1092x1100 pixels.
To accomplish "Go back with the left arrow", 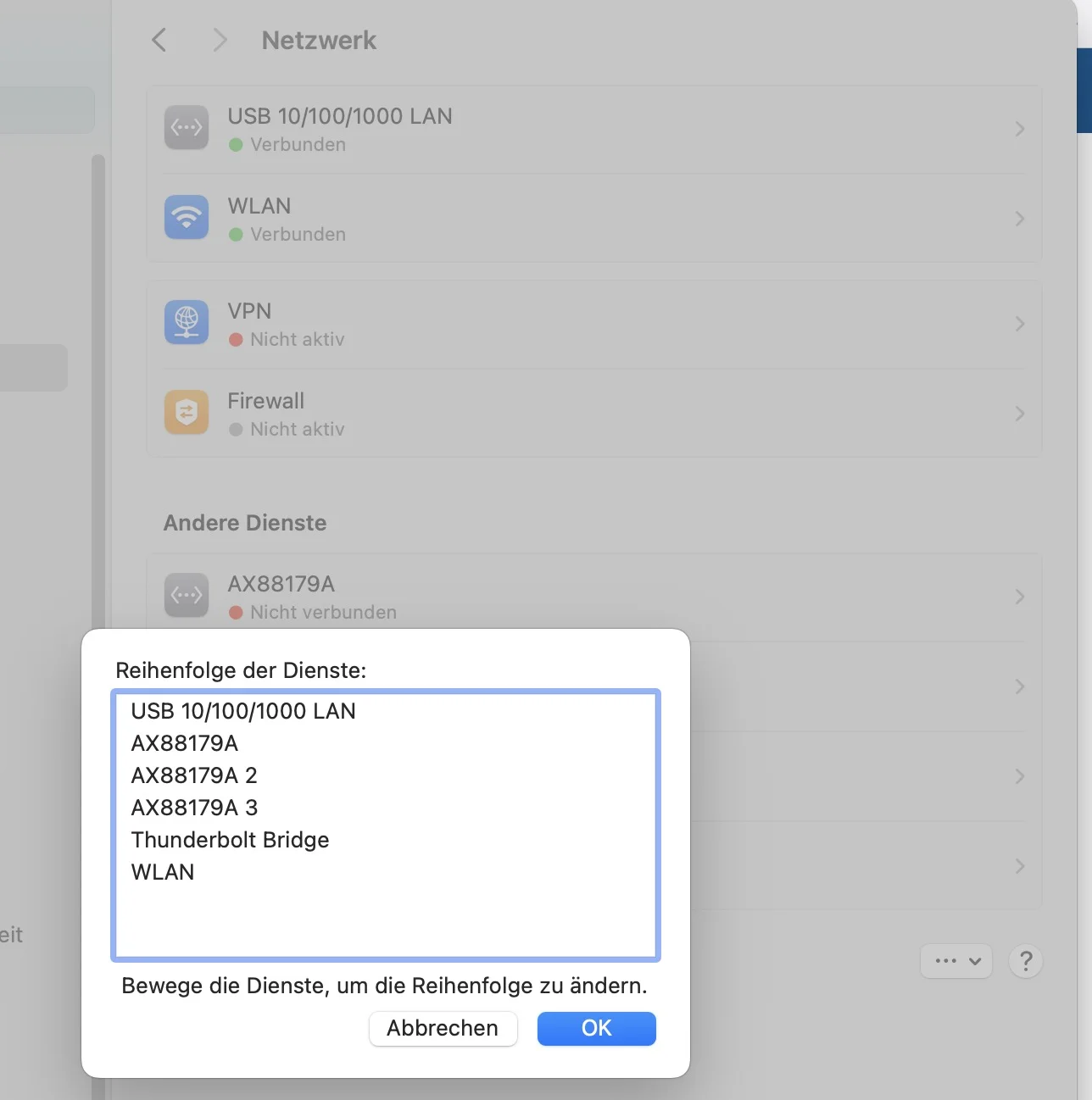I will 159,40.
